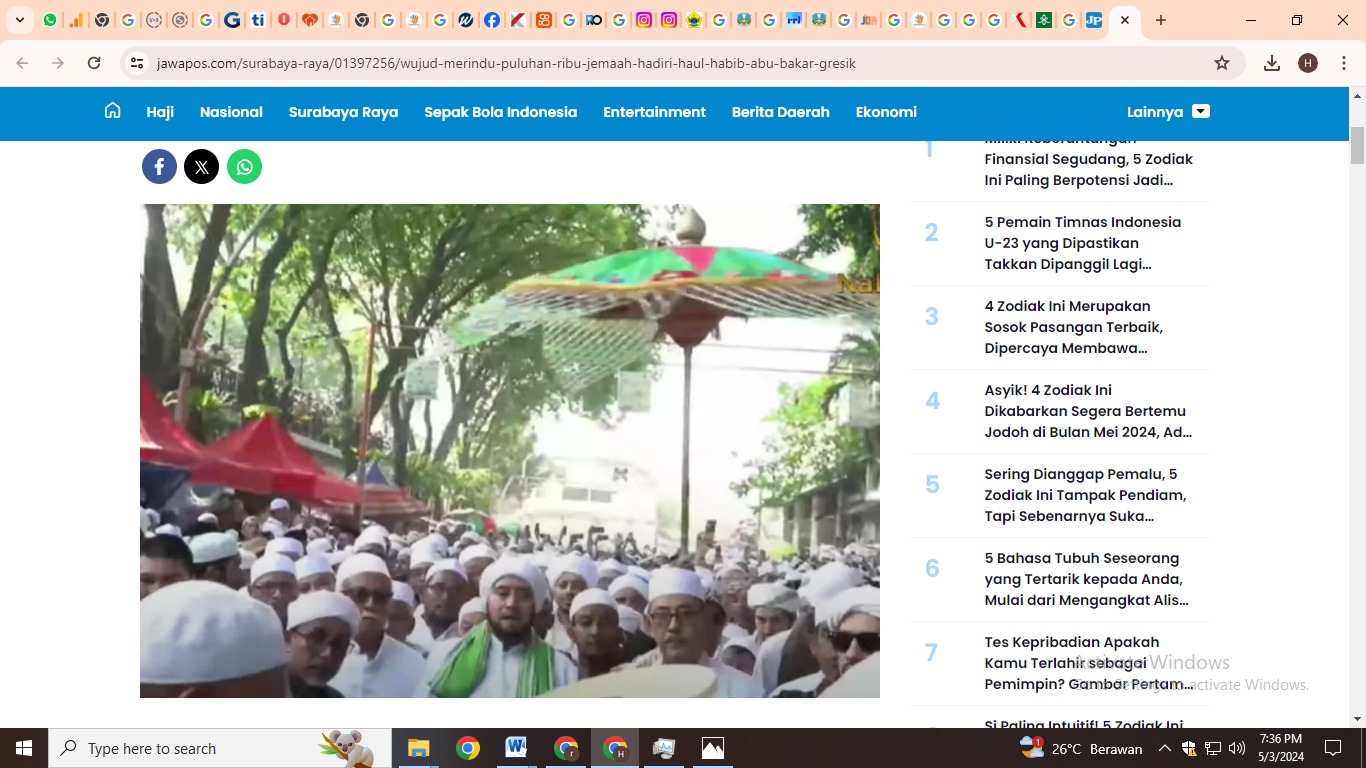Open the haul crowd article image
The image size is (1366, 768).
[509, 450]
